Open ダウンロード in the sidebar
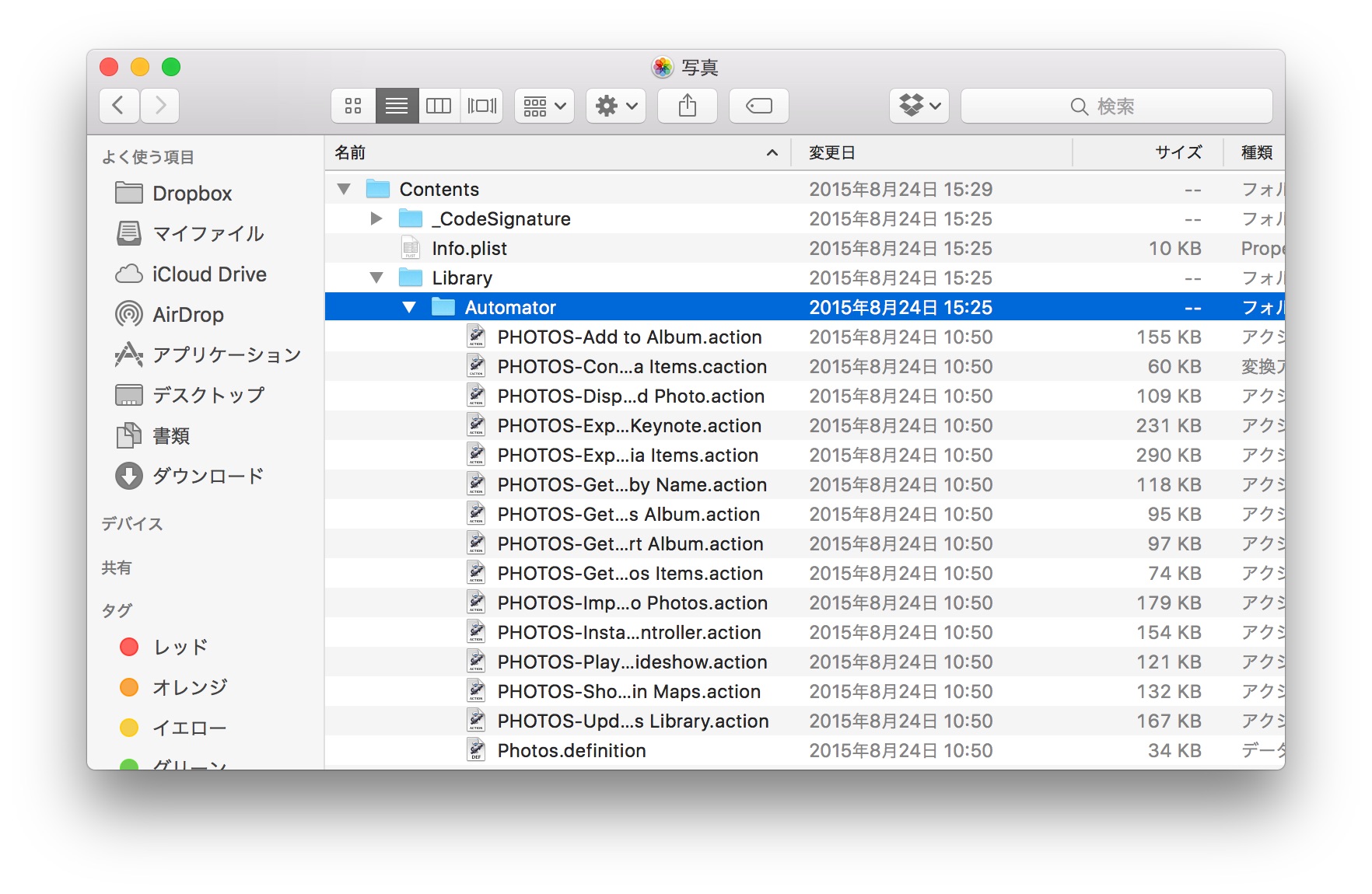Screen dimensions: 1372x894 click(190, 477)
